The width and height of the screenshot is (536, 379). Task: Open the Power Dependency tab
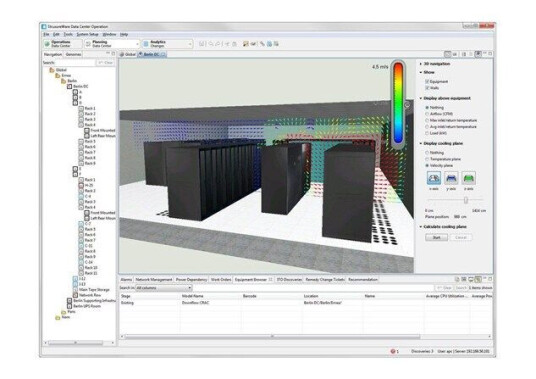point(191,280)
